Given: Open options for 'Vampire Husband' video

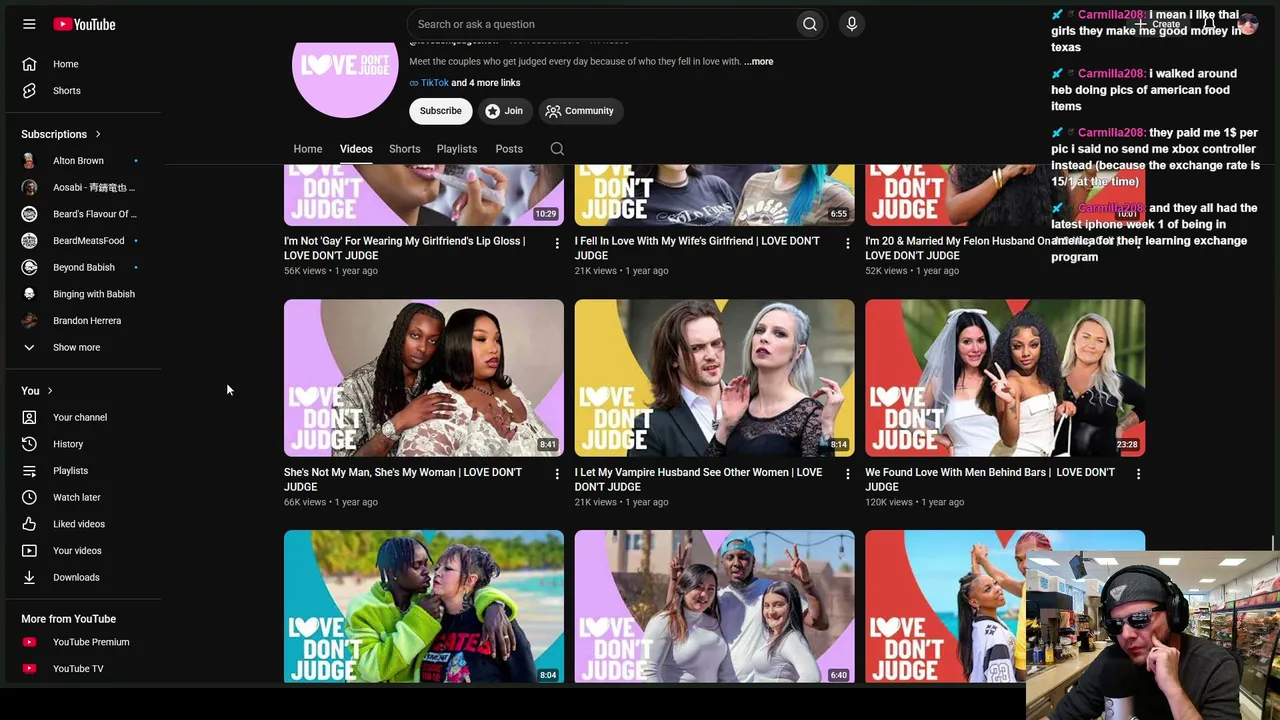Looking at the screenshot, I should click(848, 474).
